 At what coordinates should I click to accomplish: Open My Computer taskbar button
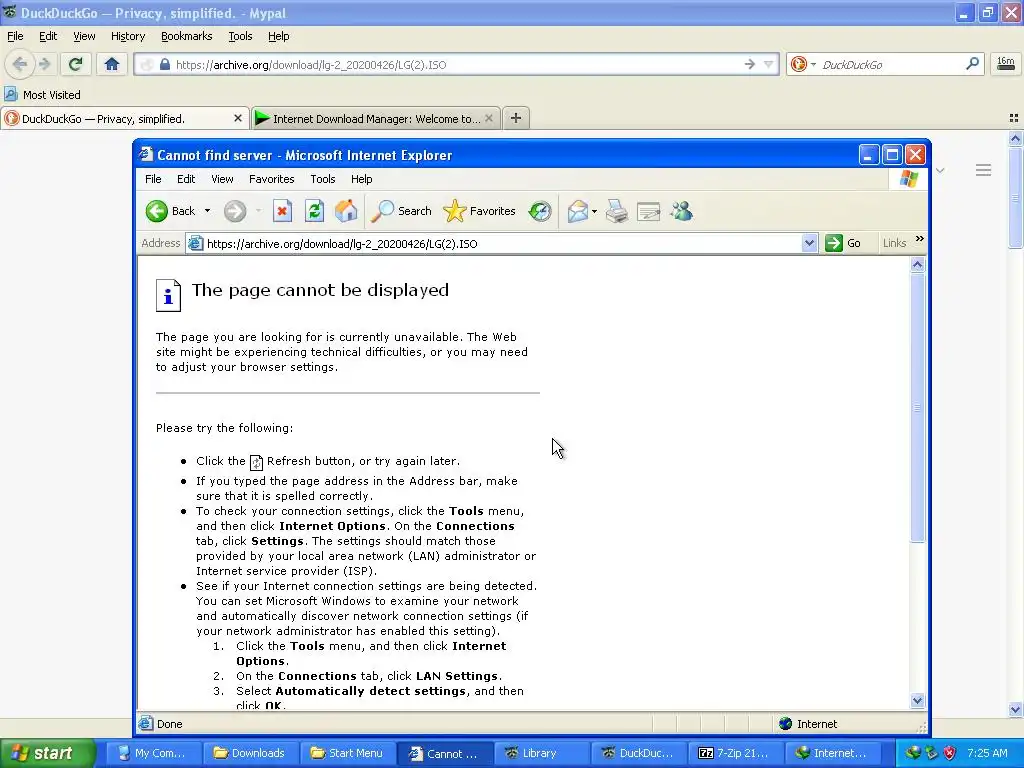pyautogui.click(x=153, y=753)
